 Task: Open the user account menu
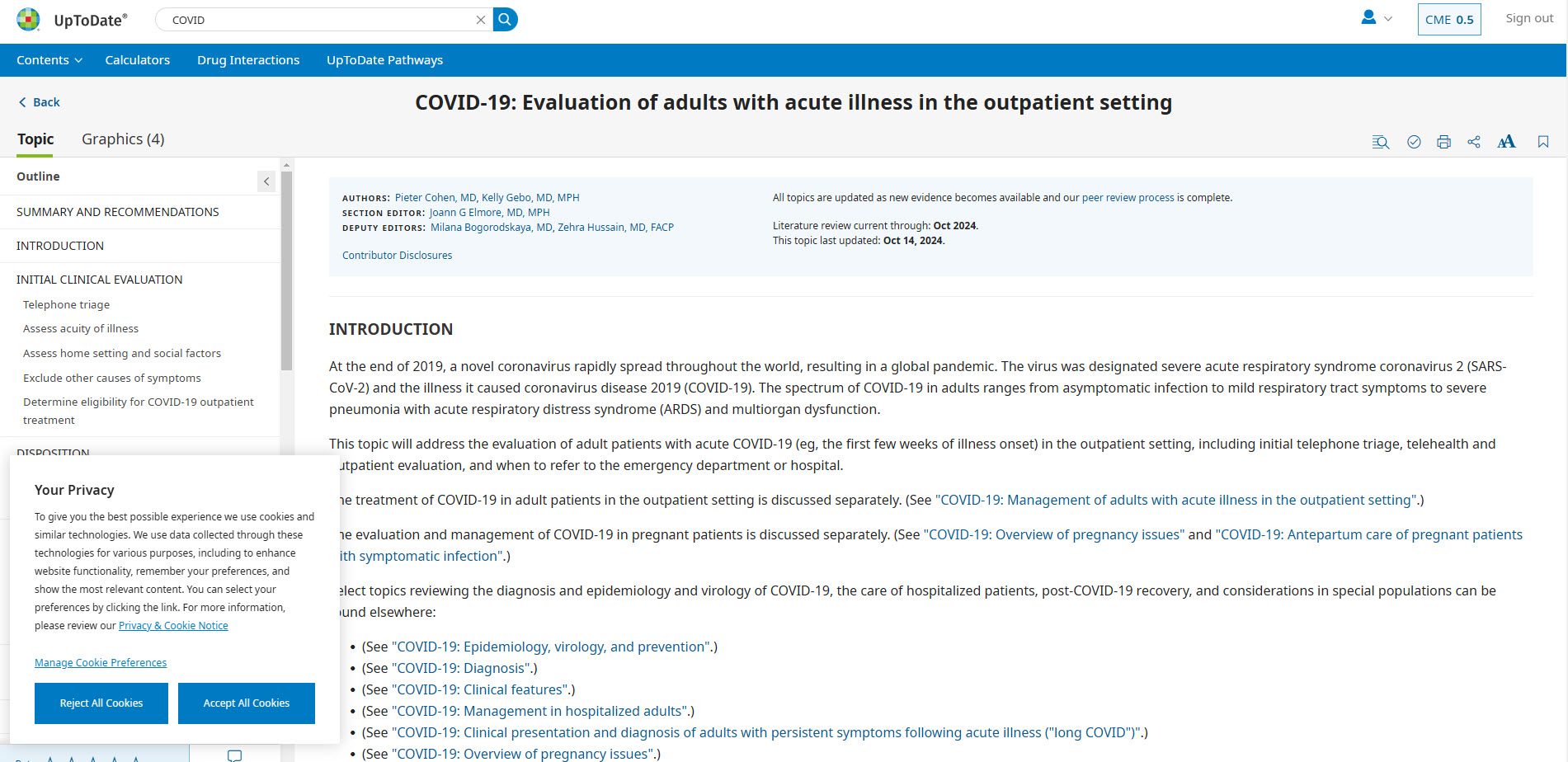[1376, 18]
